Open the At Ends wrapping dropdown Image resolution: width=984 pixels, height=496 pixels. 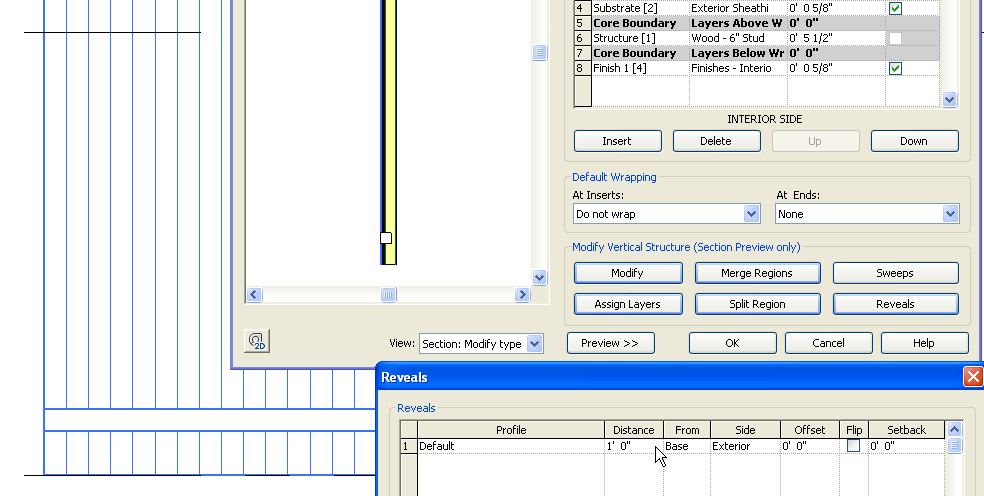pos(950,214)
